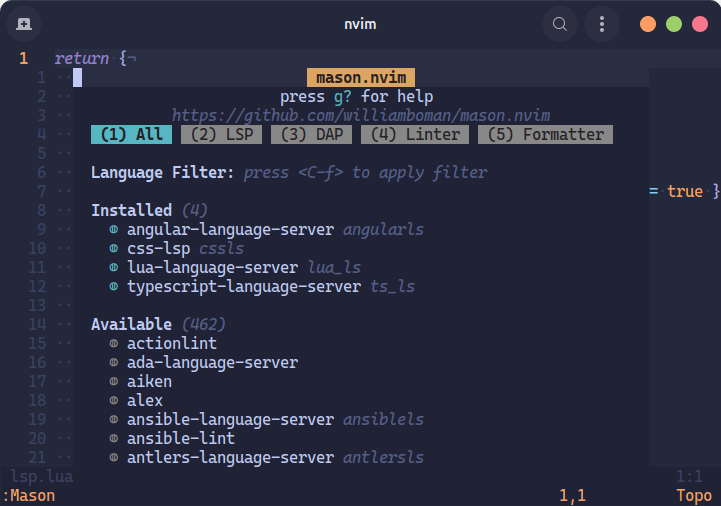The height and width of the screenshot is (506, 721).
Task: Select the angular-language-server entry
Action: click(x=230, y=230)
